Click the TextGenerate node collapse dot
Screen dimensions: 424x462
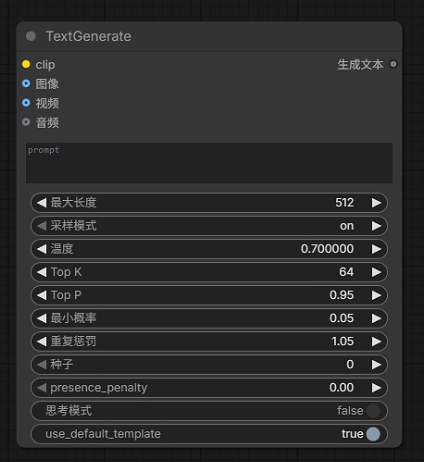[x=31, y=36]
